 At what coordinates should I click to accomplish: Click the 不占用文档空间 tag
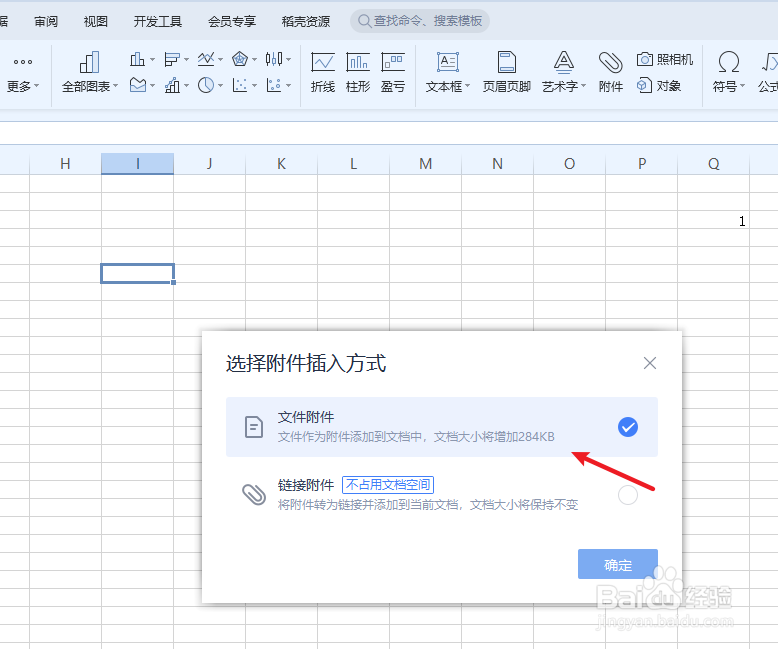coord(388,484)
